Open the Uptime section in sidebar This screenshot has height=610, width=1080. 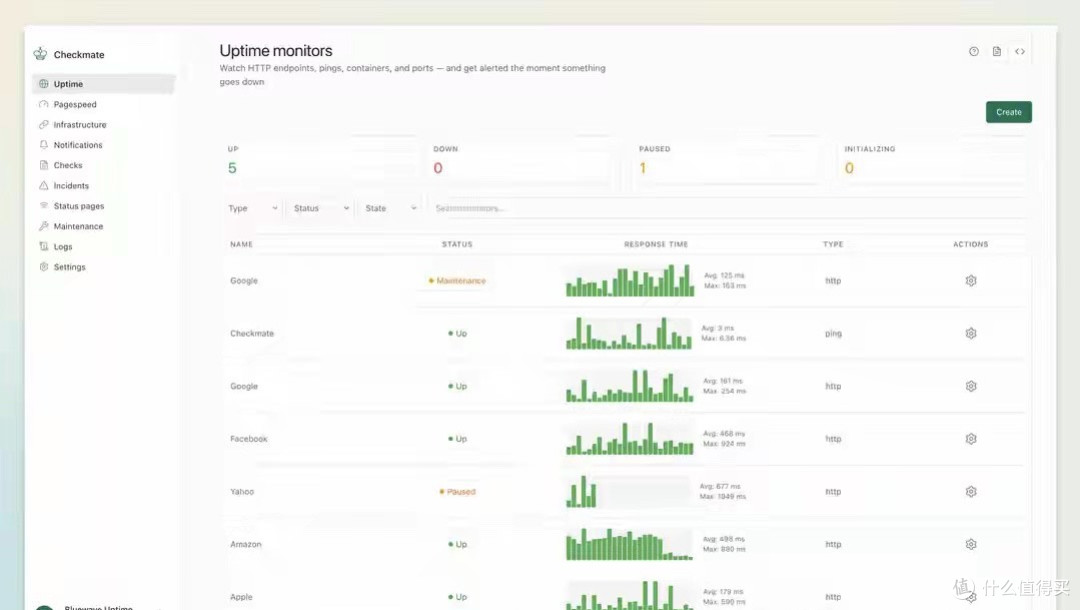[103, 84]
